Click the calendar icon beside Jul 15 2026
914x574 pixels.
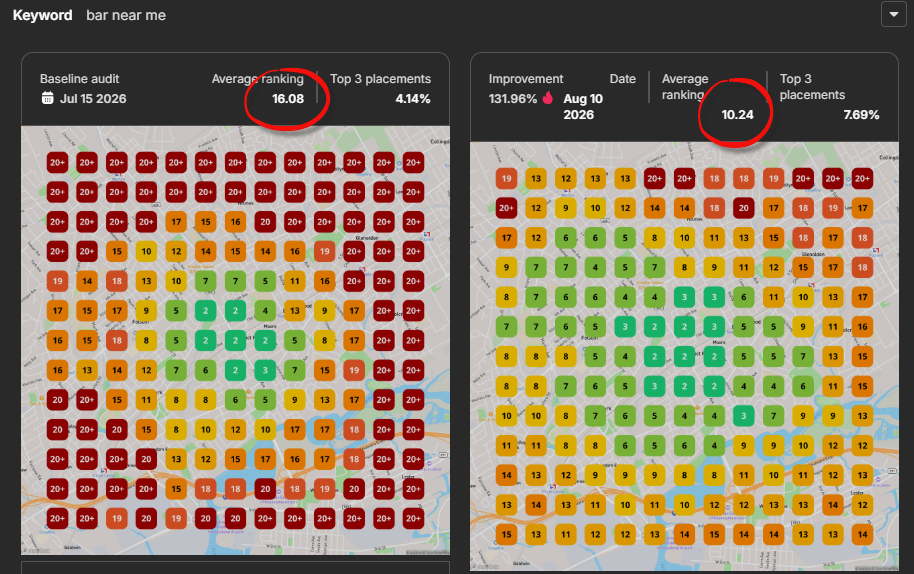point(48,98)
